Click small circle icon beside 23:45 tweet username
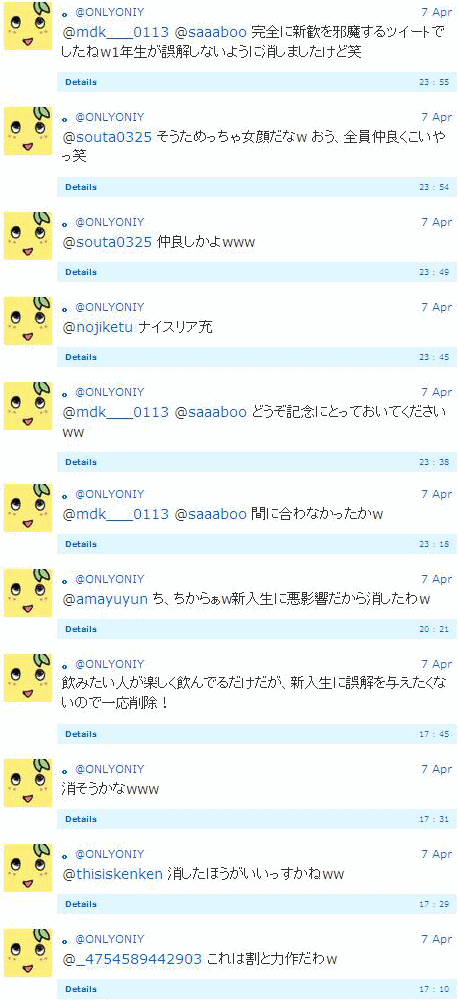 (65, 309)
